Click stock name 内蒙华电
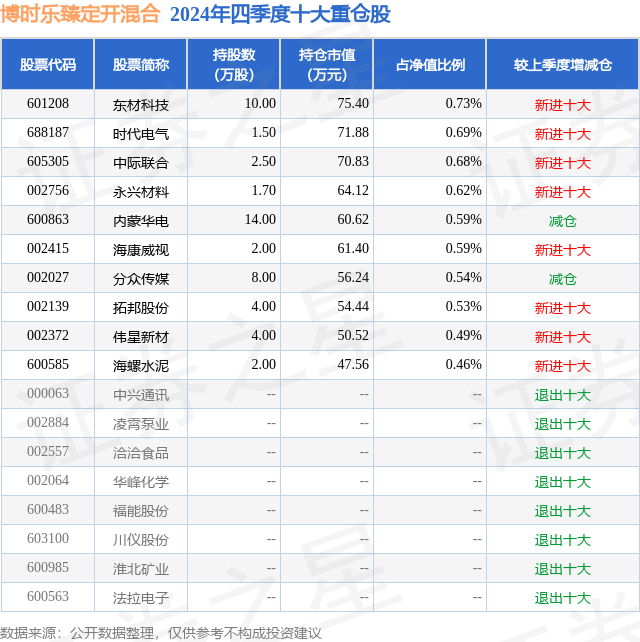The height and width of the screenshot is (642, 640). click(141, 221)
